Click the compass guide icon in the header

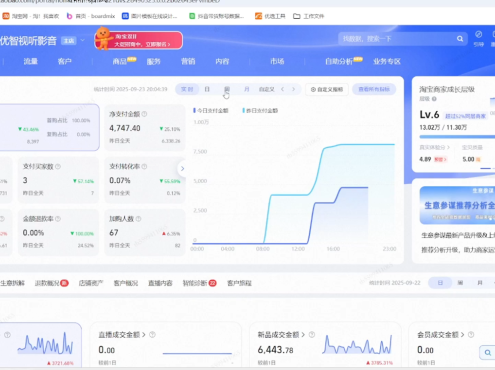(x=478, y=34)
